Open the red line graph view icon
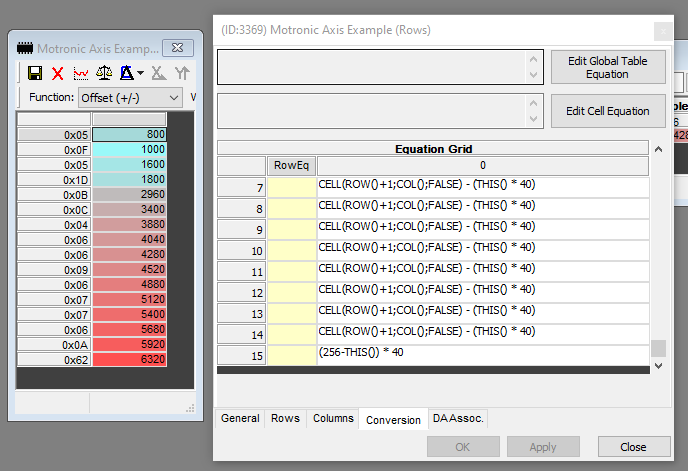 tap(81, 73)
